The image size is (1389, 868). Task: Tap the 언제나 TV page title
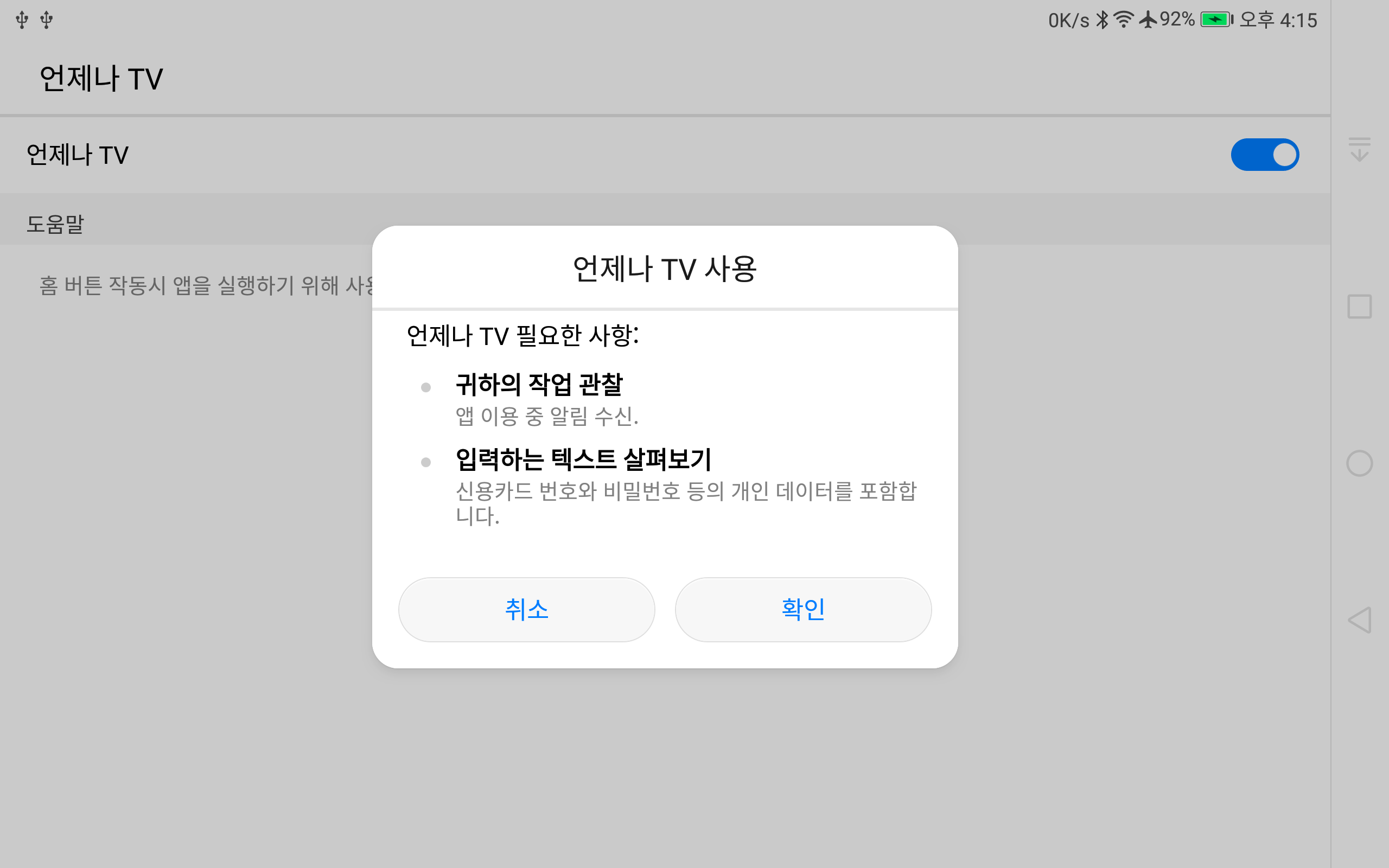coord(101,79)
